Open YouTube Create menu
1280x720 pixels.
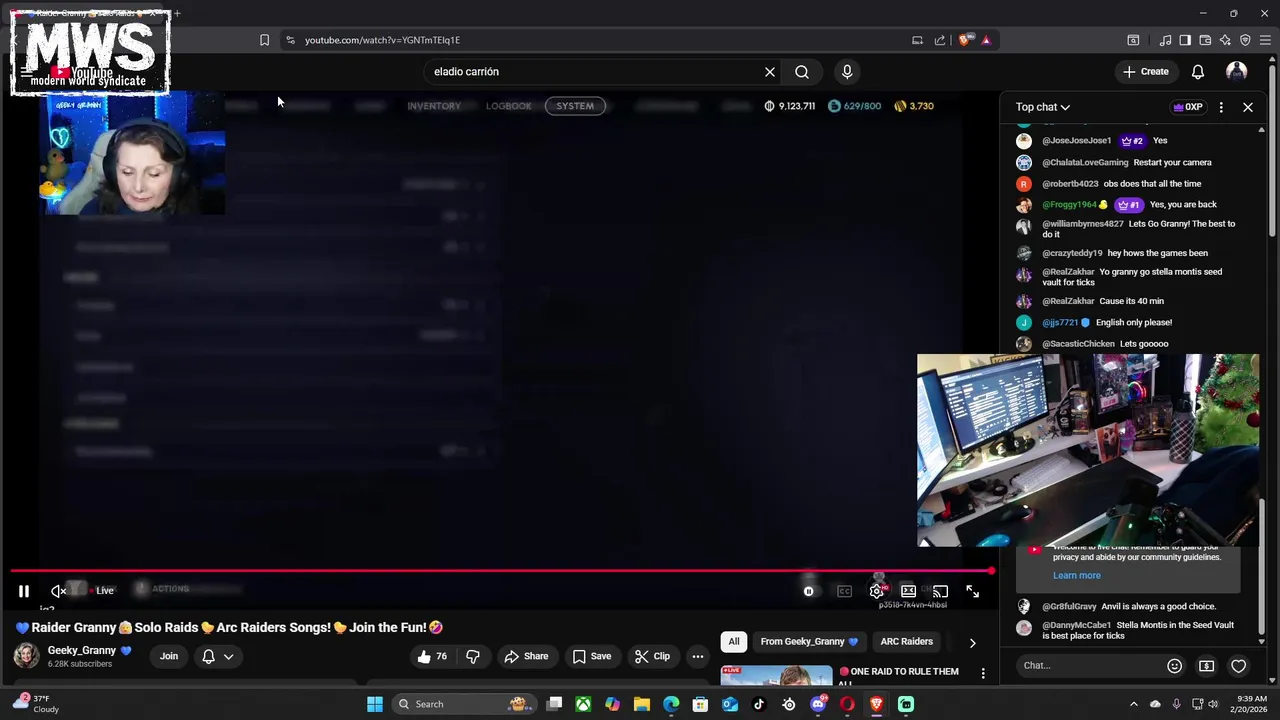pyautogui.click(x=1146, y=72)
